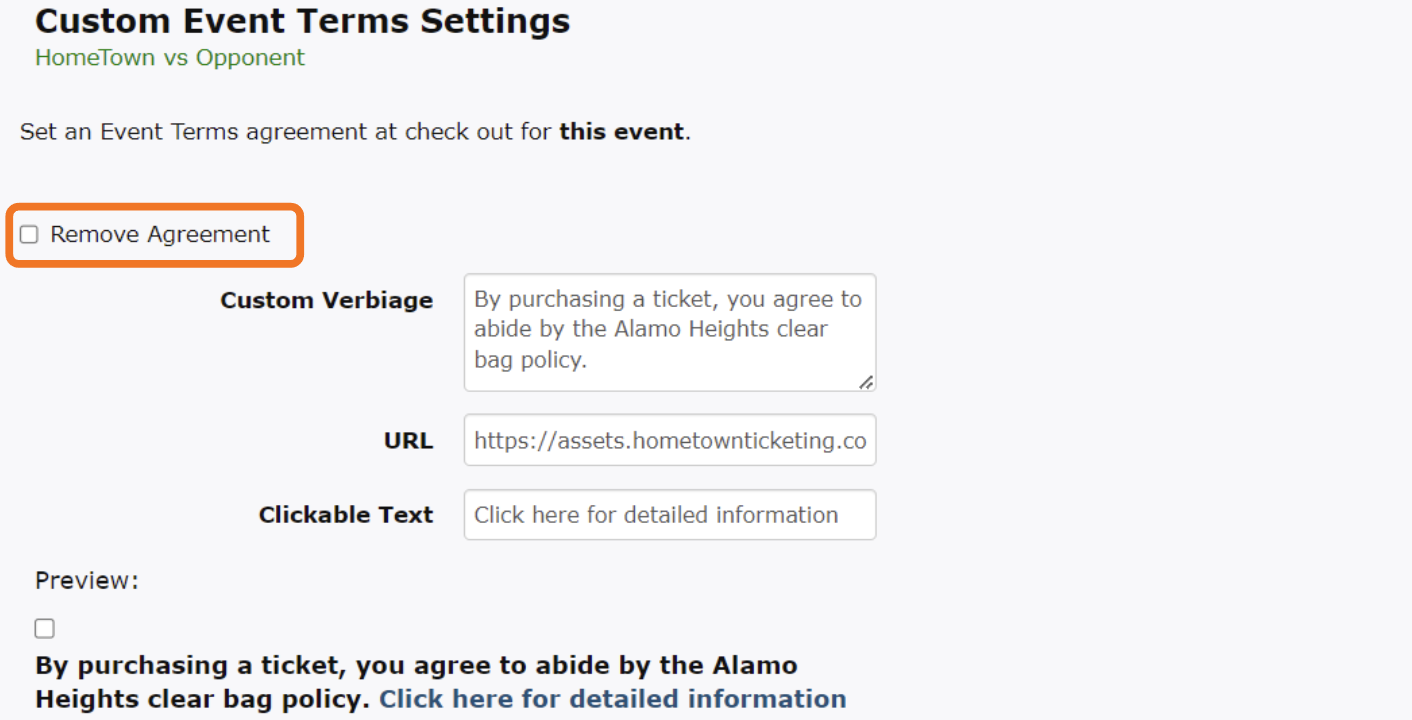Click the bold 'this event' text
This screenshot has width=1412, height=720.
pyautogui.click(x=622, y=132)
